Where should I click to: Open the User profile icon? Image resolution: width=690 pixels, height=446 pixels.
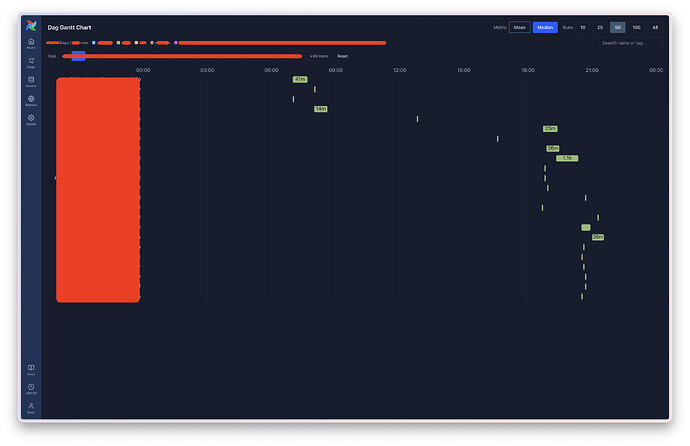click(31, 407)
